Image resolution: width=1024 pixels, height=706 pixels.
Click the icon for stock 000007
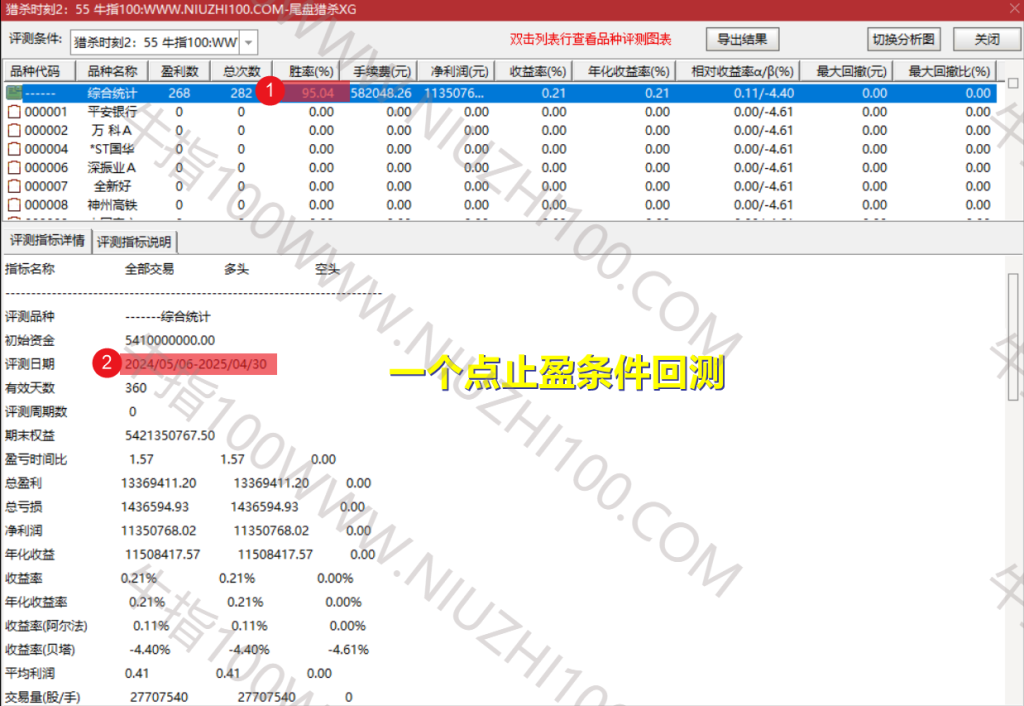(x=14, y=186)
